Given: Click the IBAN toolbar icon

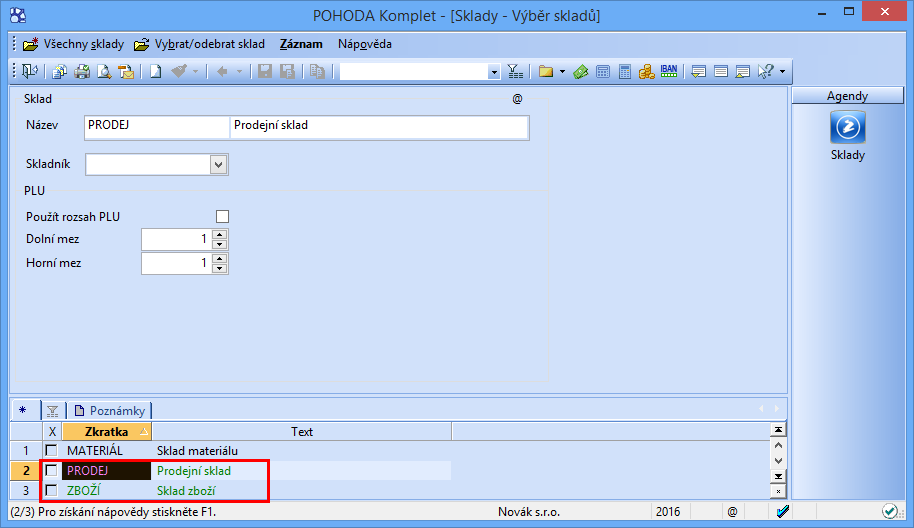Looking at the screenshot, I should (669, 71).
